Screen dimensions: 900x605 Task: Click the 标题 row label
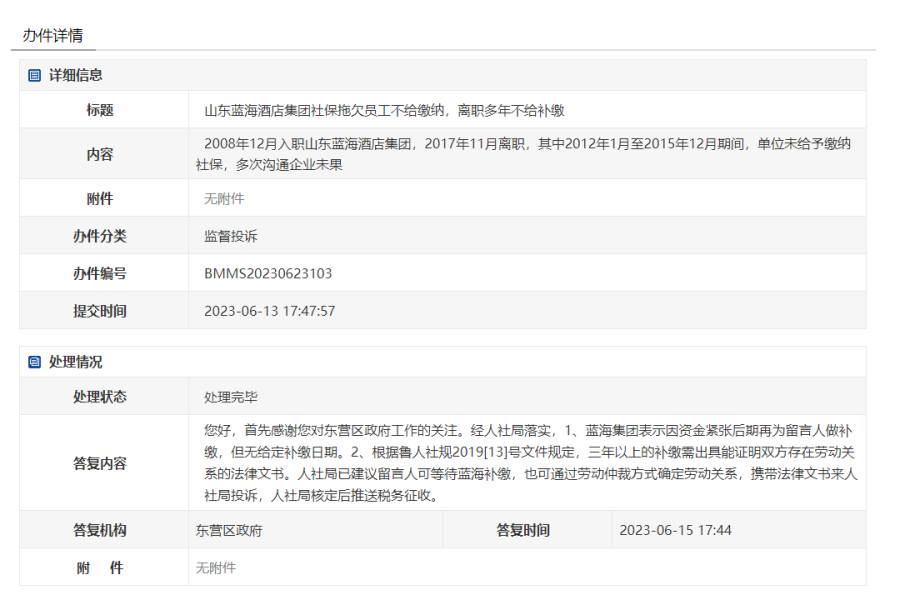tap(100, 110)
